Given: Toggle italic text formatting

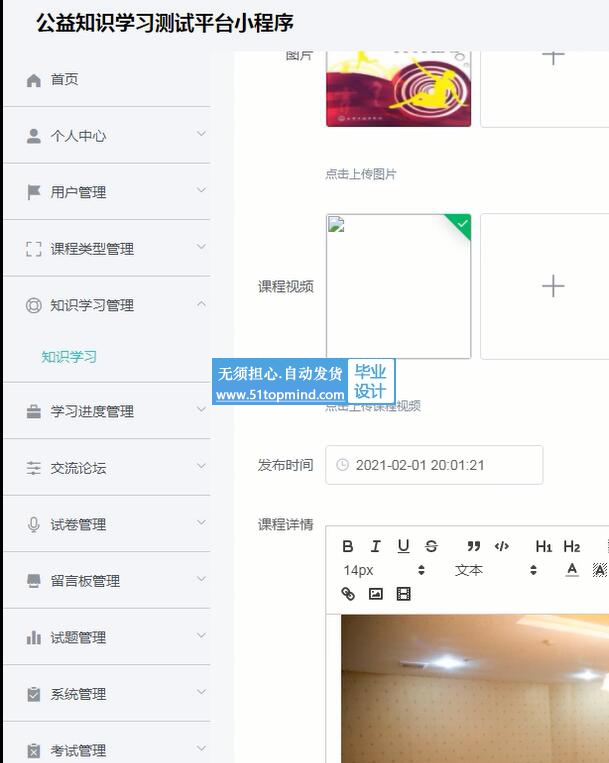Looking at the screenshot, I should [376, 546].
